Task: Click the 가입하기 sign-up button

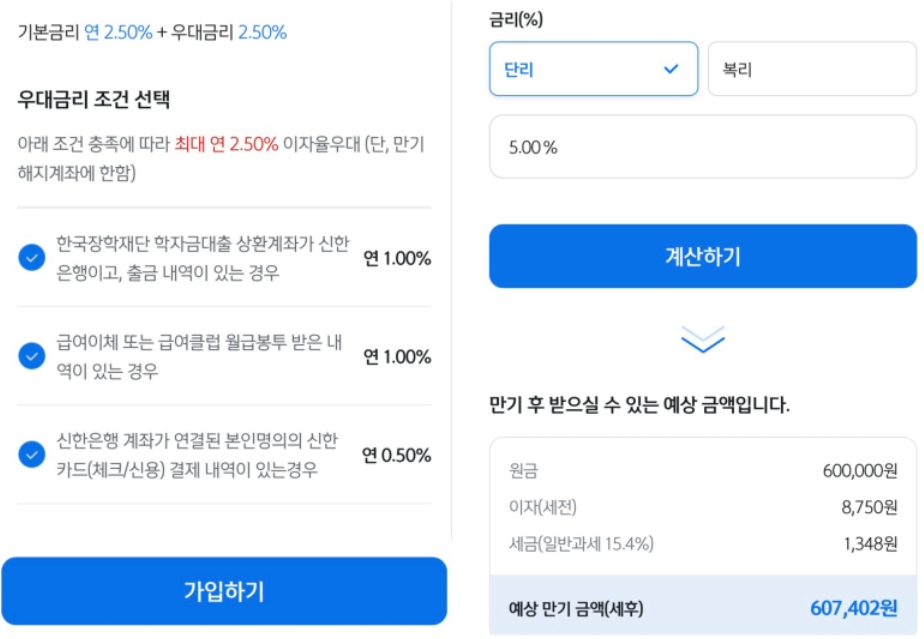Action: coord(225,591)
